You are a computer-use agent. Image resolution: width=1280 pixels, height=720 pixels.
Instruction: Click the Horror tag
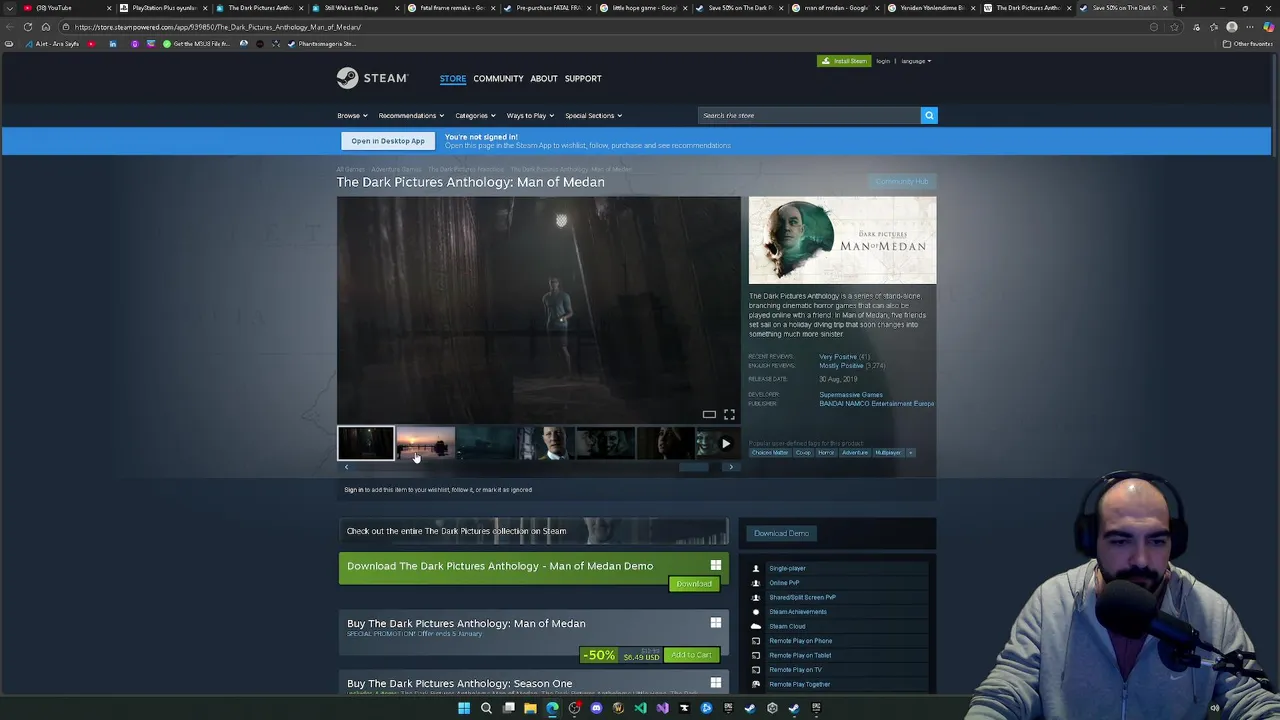click(x=825, y=453)
